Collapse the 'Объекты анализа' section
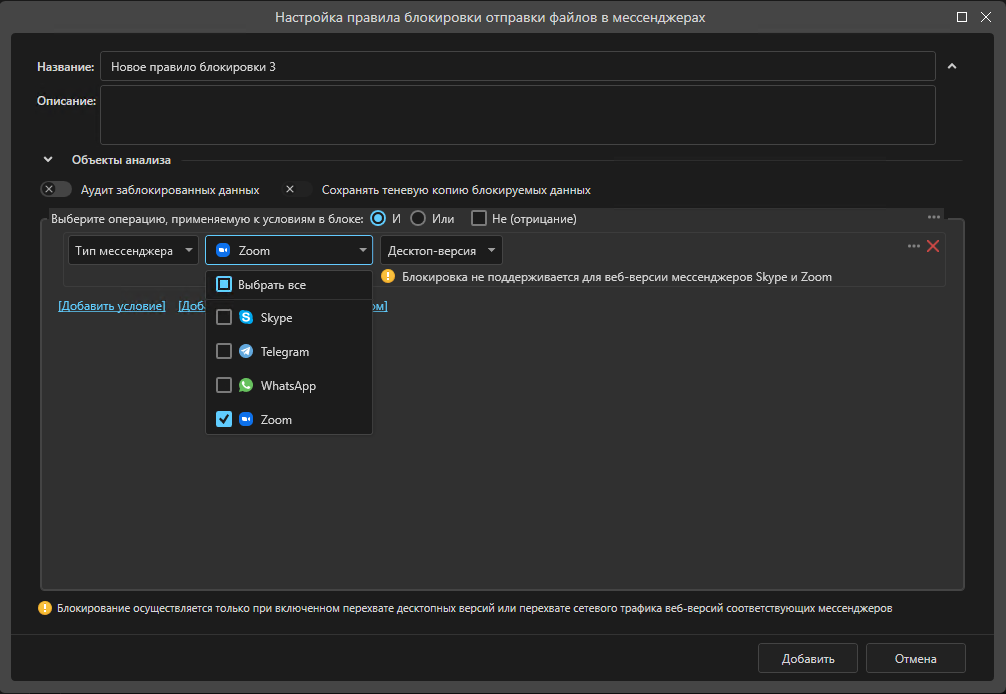Viewport: 1006px width, 694px height. coord(48,160)
